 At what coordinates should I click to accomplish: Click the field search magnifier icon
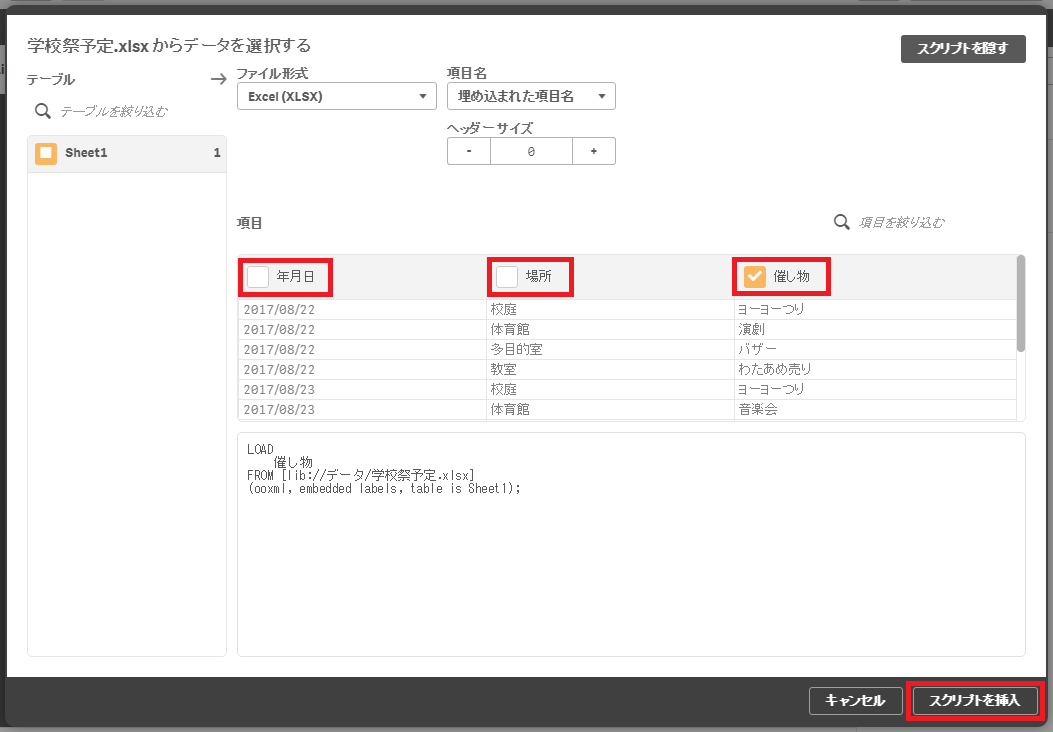841,222
